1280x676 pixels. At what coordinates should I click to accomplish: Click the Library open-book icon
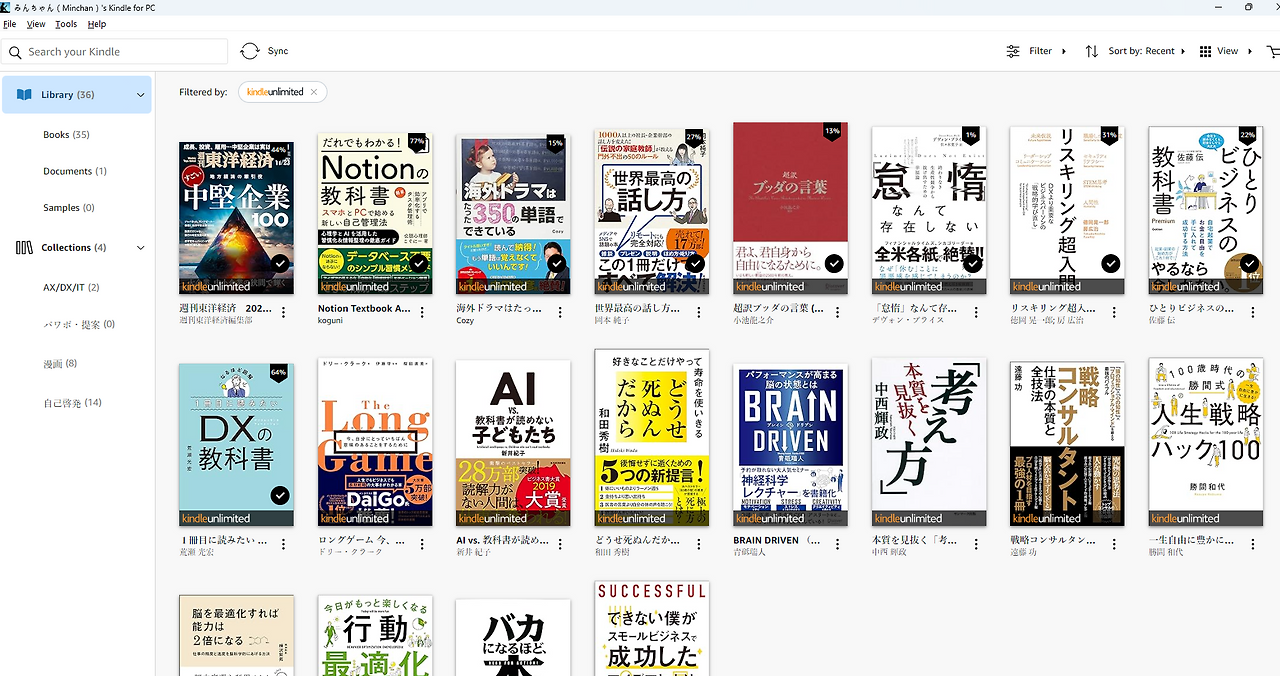[24, 95]
